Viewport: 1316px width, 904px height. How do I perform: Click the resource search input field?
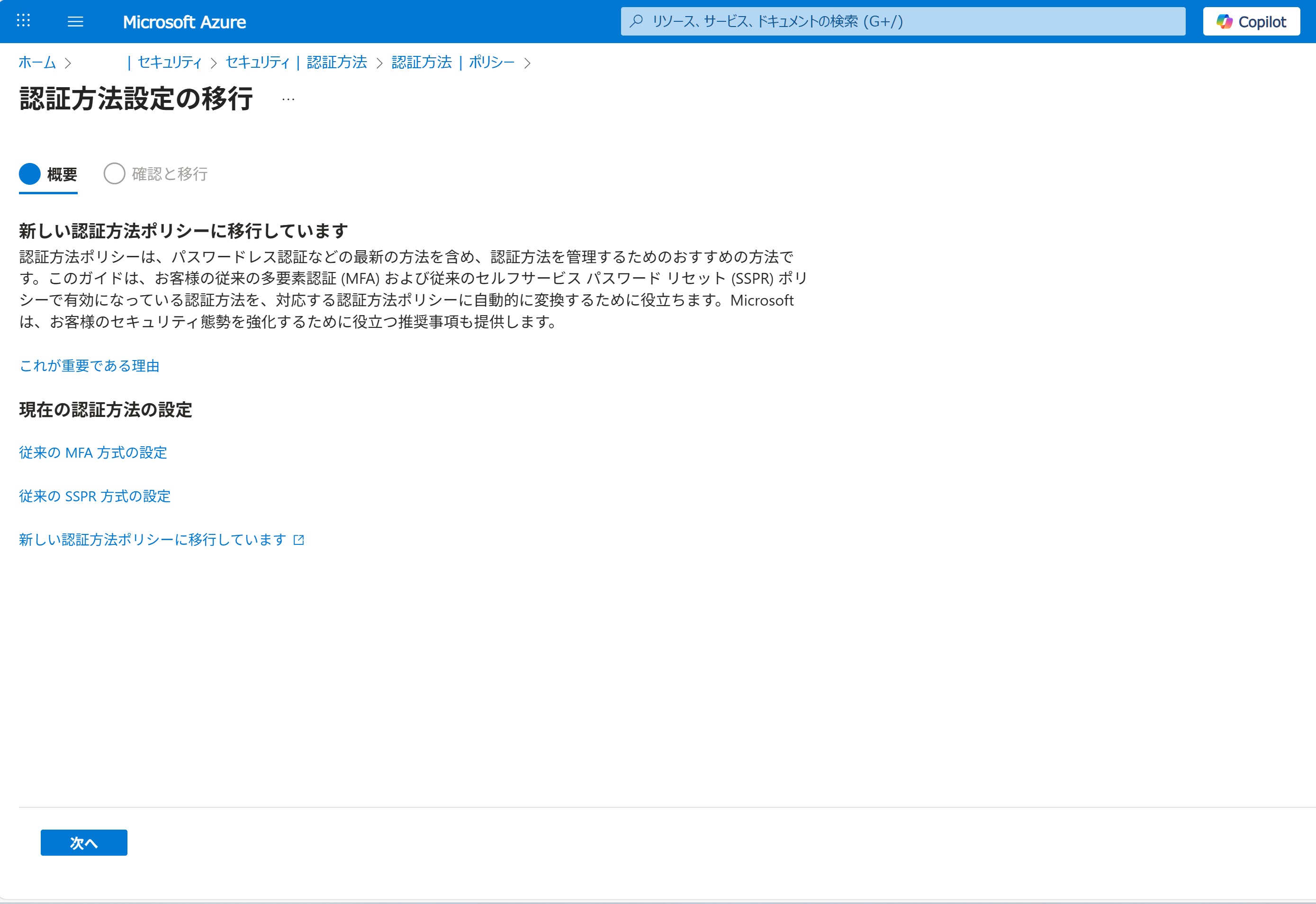(906, 21)
